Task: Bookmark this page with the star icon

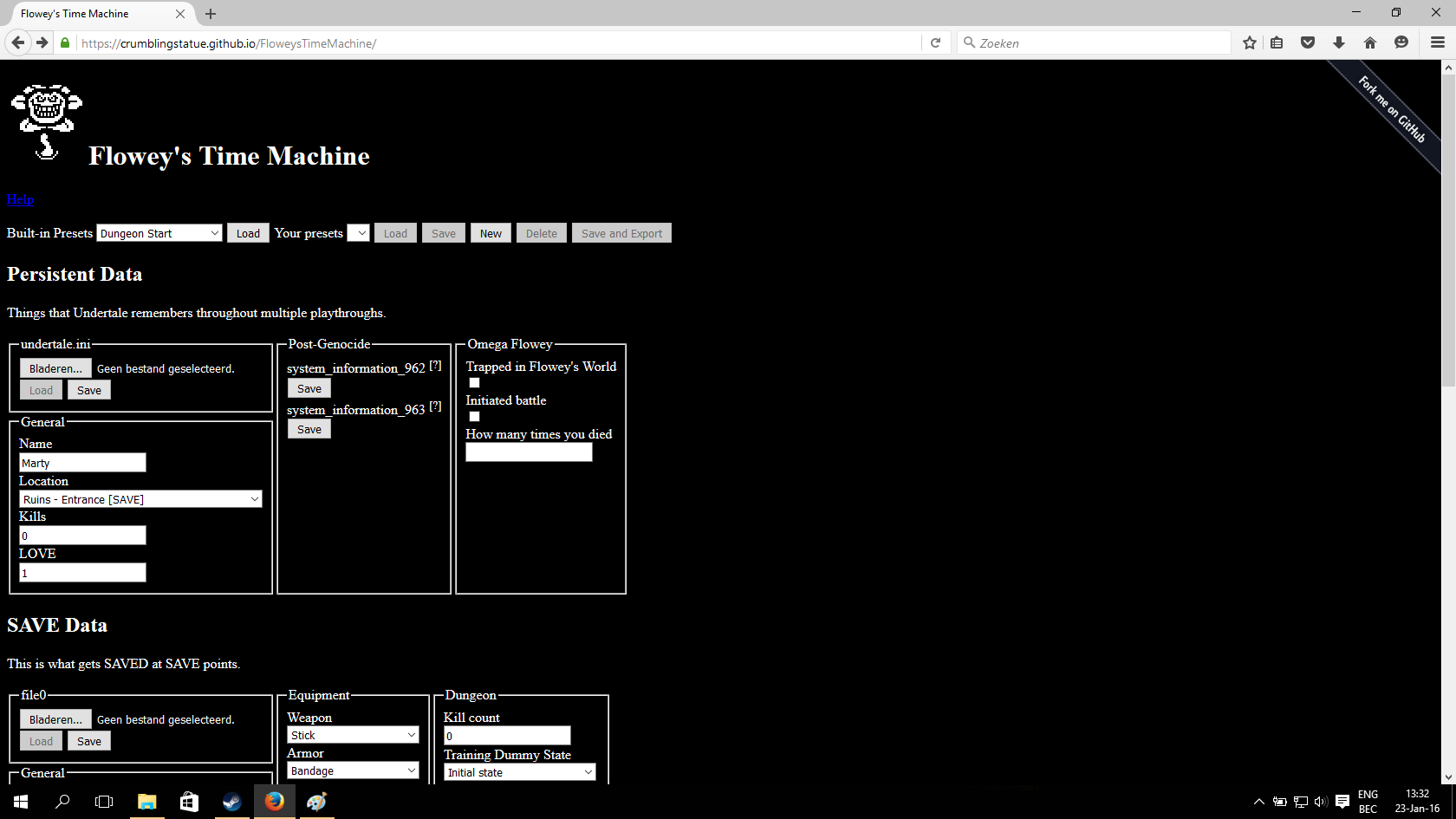Action: click(x=1249, y=42)
